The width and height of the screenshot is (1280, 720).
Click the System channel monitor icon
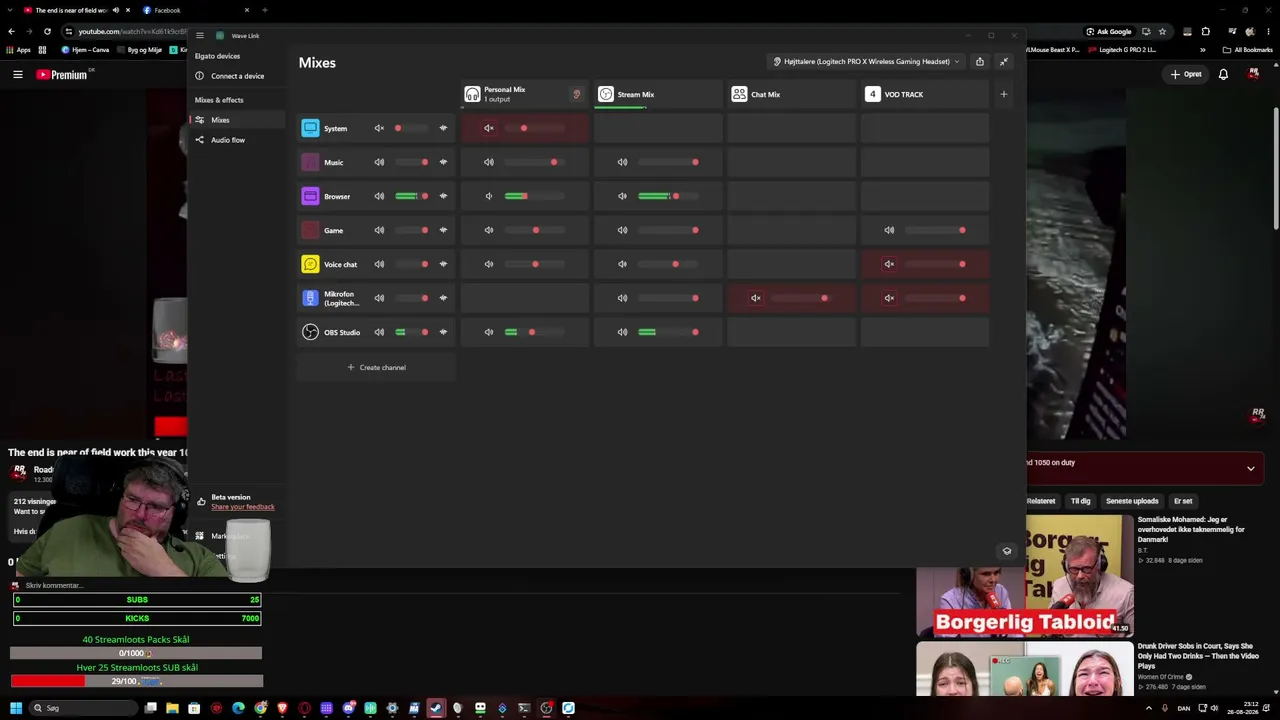[x=310, y=128]
